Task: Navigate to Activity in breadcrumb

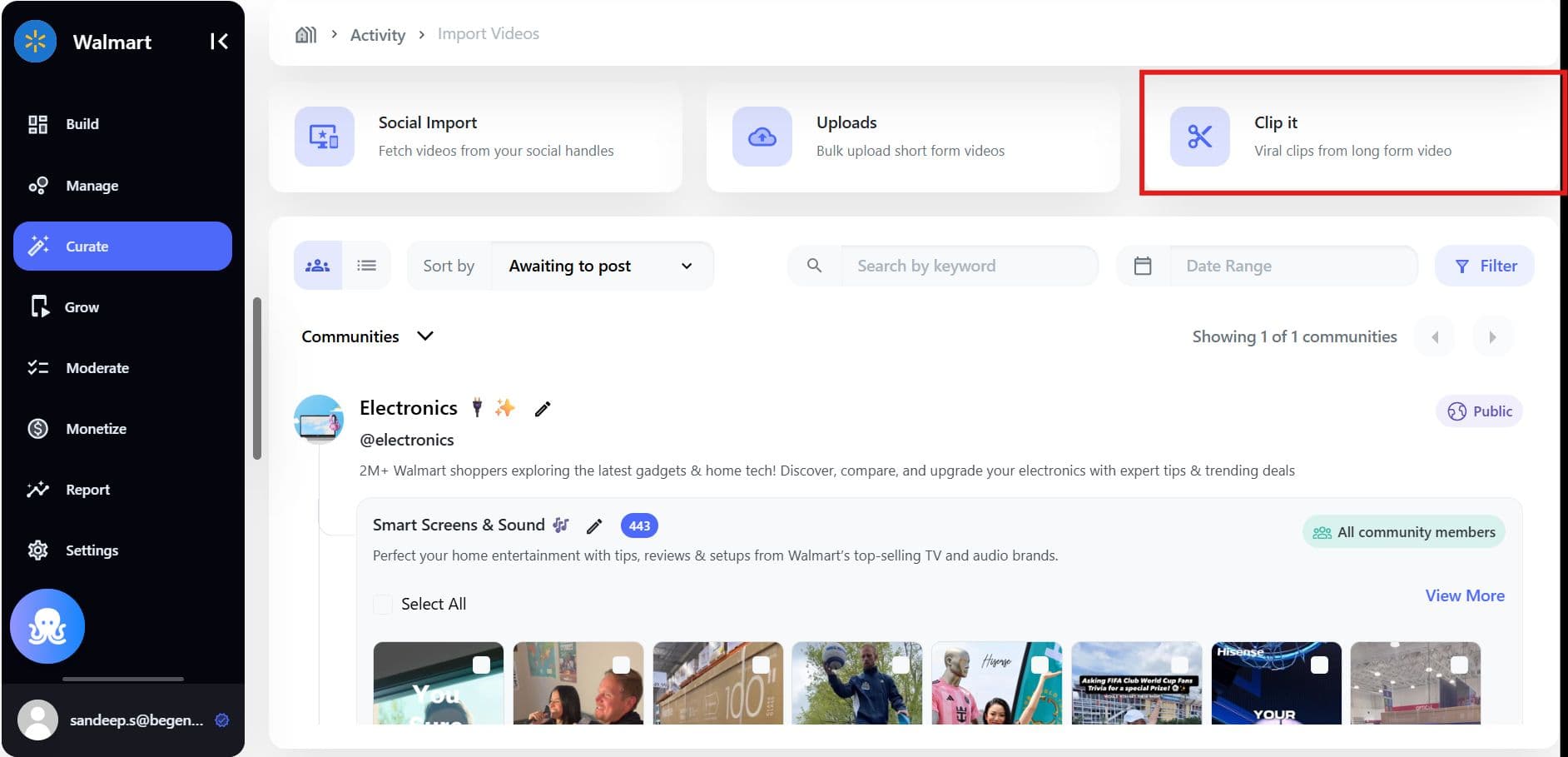Action: pos(378,34)
